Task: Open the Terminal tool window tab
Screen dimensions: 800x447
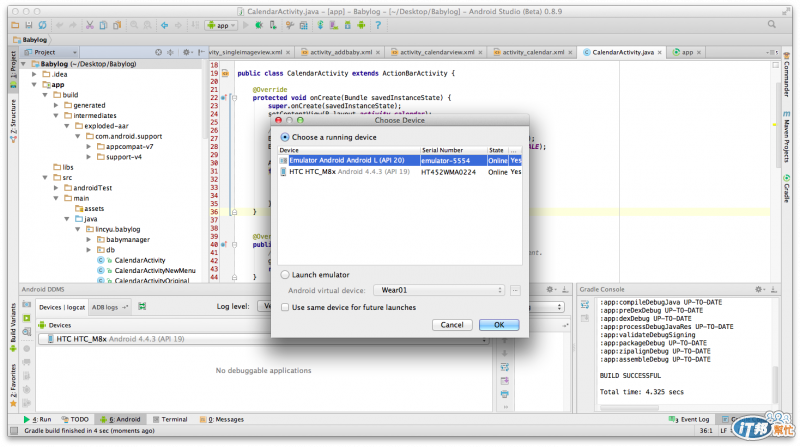Action: [x=170, y=419]
